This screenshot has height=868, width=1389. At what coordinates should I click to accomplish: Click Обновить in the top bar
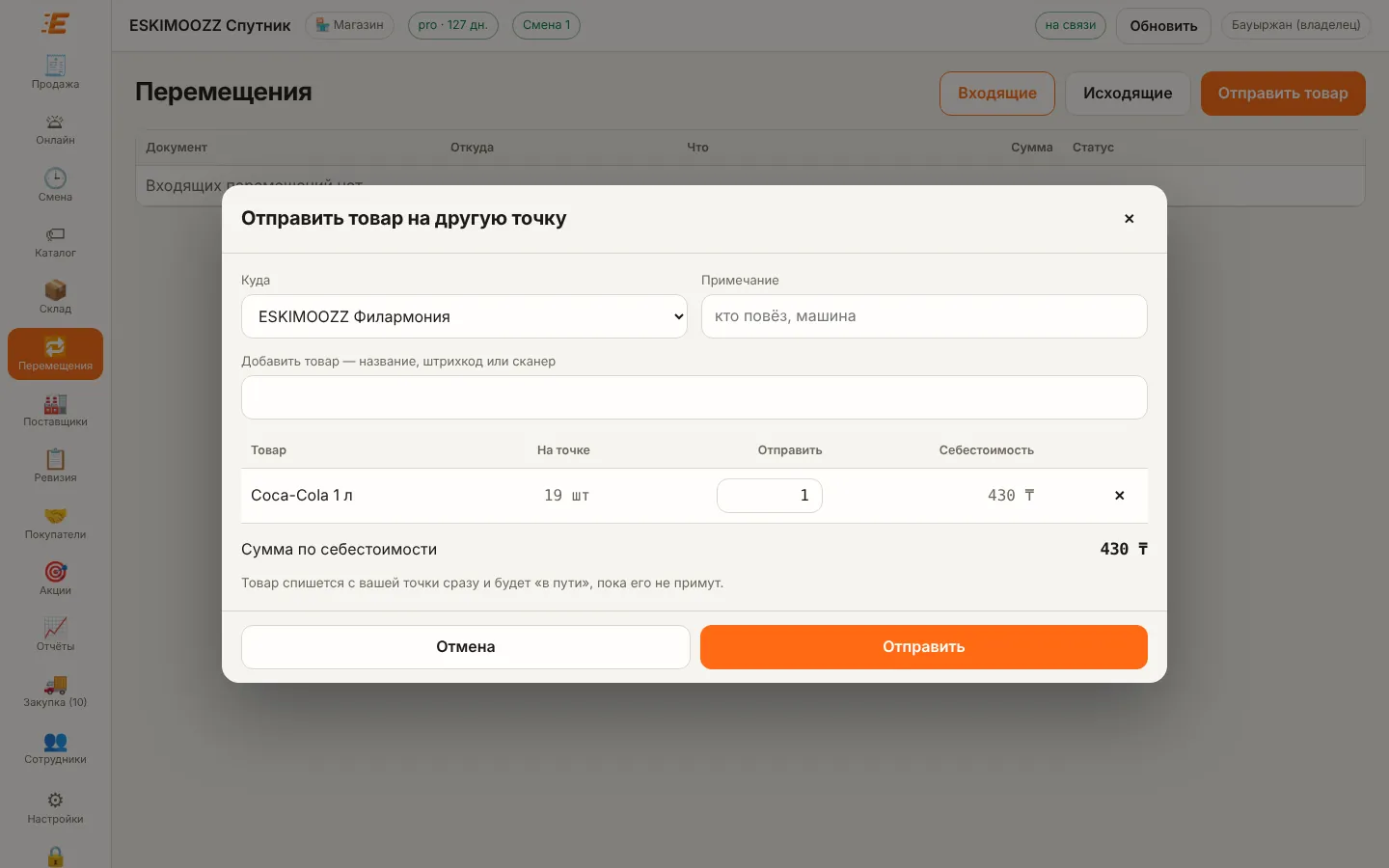tap(1163, 26)
